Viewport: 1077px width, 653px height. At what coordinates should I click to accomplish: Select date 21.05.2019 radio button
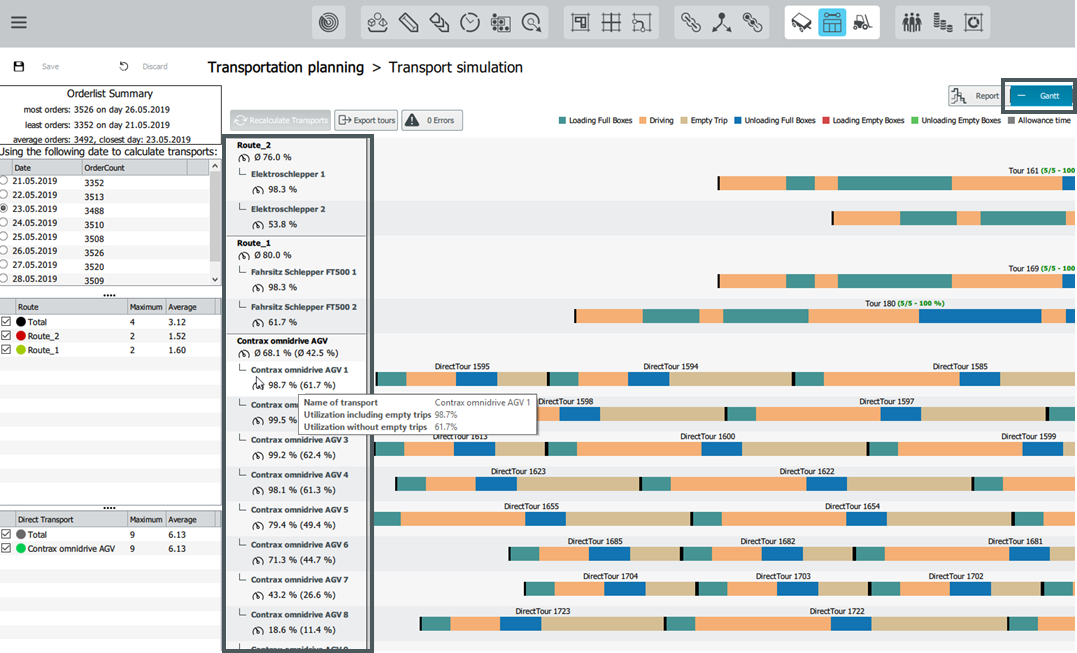(x=4, y=181)
